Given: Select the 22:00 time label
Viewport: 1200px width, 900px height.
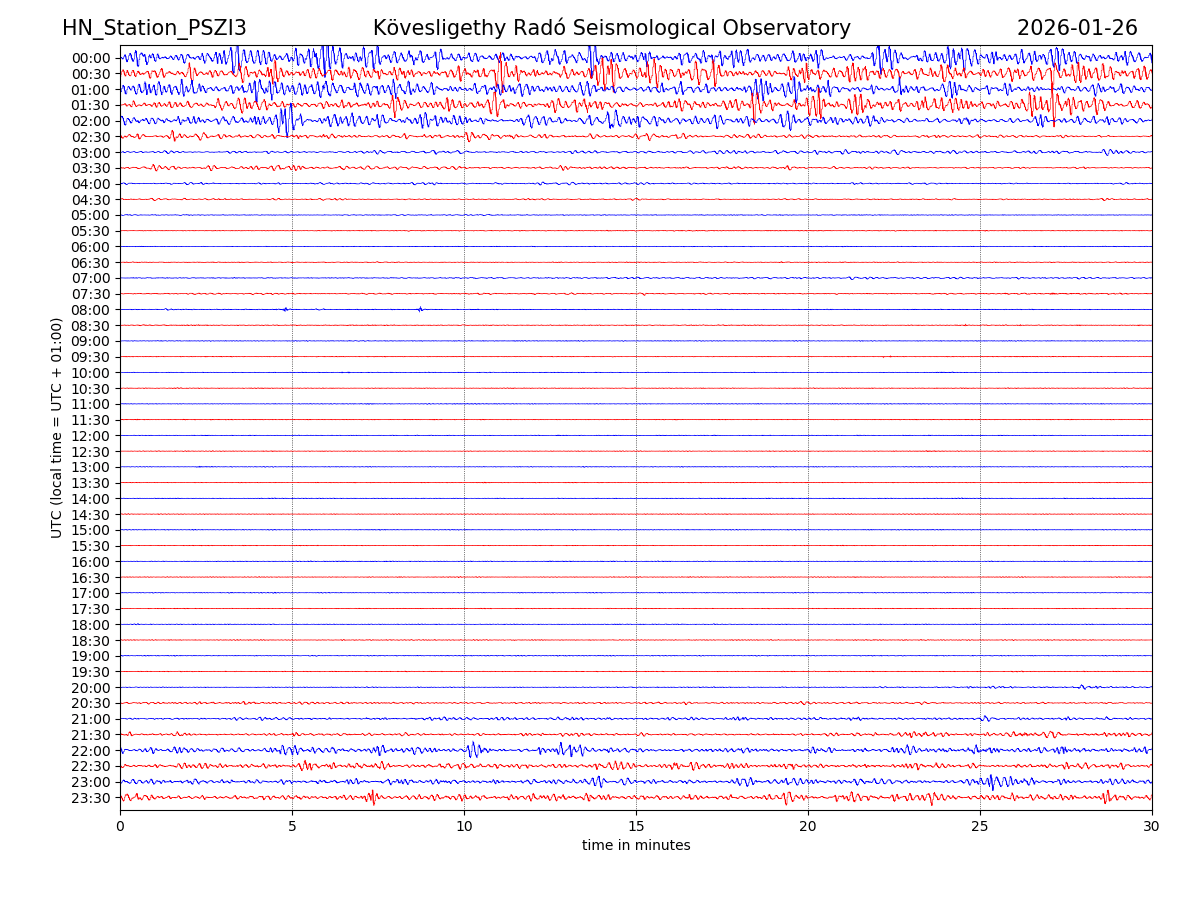Looking at the screenshot, I should (91, 751).
